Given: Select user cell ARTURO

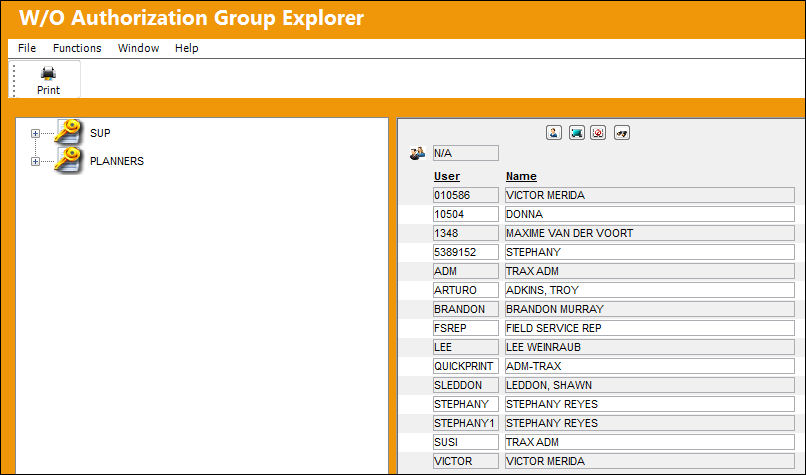Looking at the screenshot, I should click(466, 290).
